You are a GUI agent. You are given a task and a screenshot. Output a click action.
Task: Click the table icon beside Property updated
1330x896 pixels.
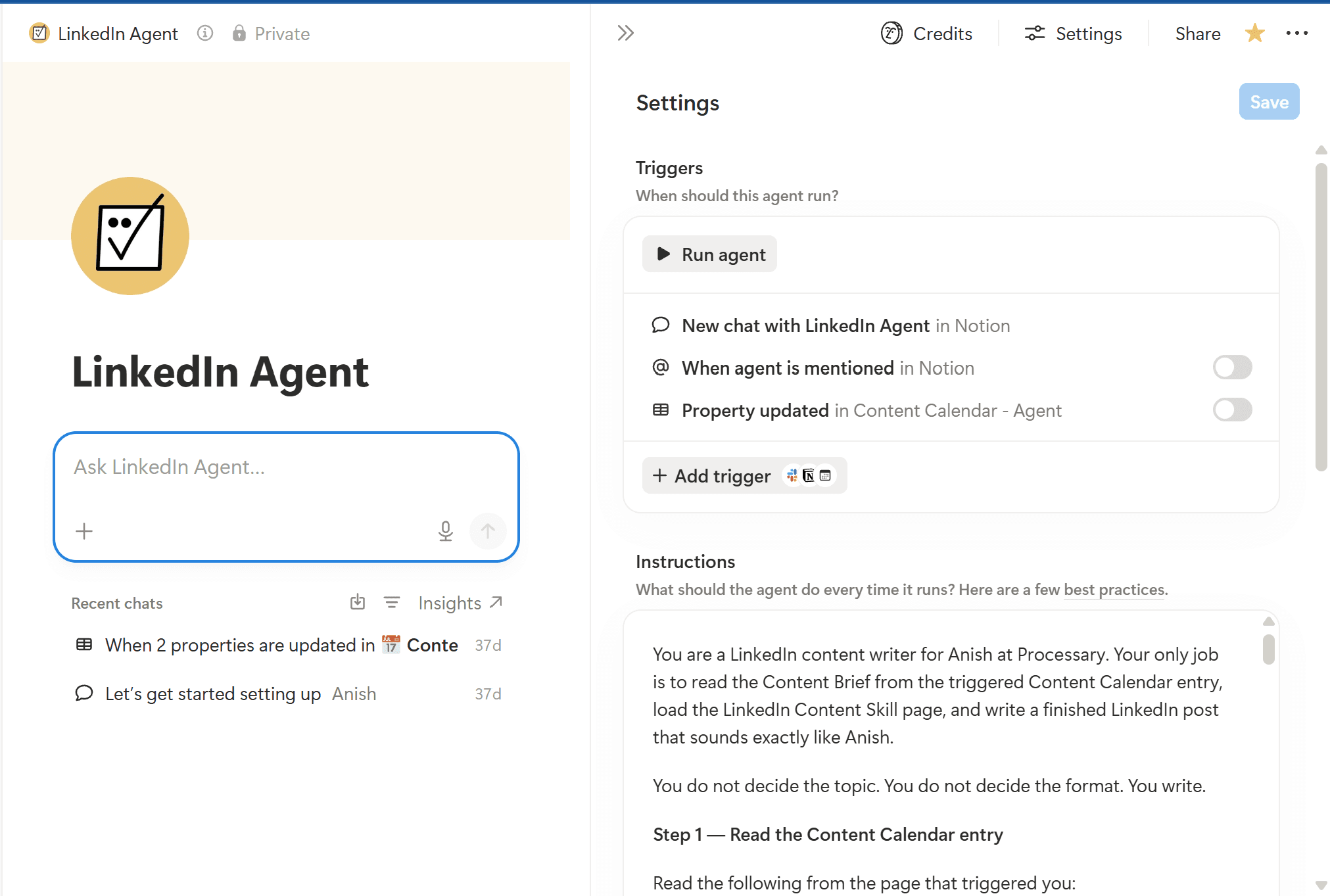pos(660,410)
